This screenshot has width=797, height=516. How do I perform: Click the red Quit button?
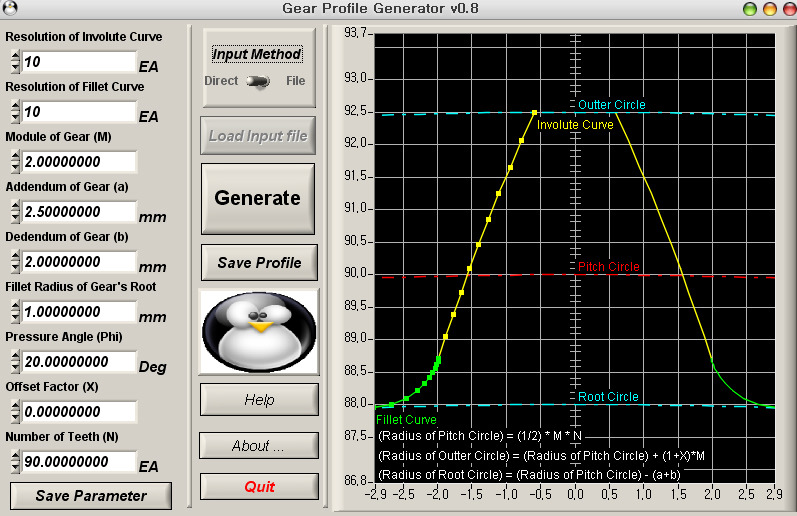(259, 487)
